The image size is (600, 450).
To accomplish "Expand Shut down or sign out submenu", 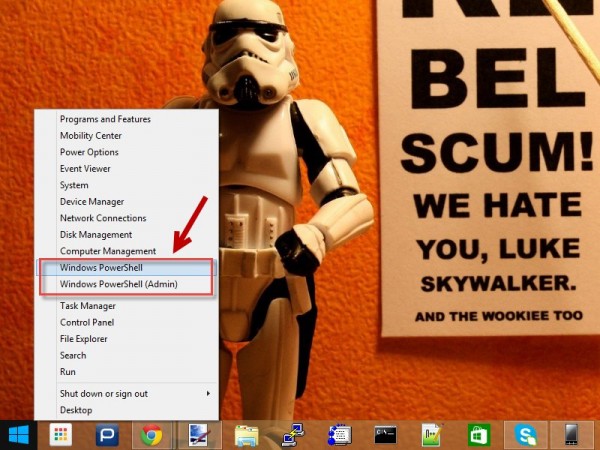I will pyautogui.click(x=127, y=393).
